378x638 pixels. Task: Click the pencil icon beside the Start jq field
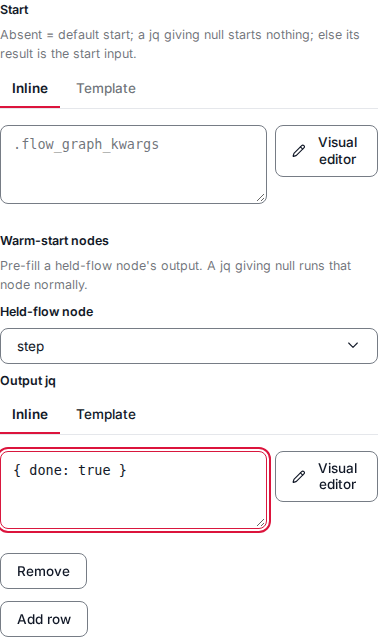pyautogui.click(x=299, y=151)
